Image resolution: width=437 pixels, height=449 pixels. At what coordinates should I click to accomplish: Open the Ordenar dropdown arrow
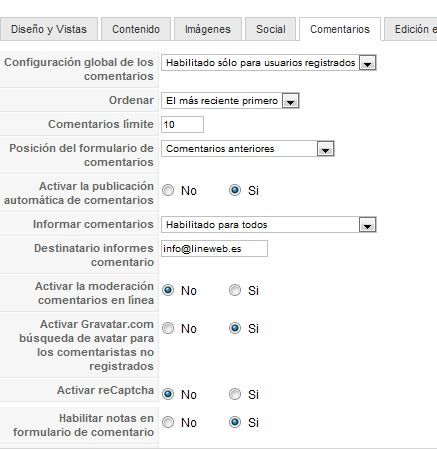tap(290, 101)
